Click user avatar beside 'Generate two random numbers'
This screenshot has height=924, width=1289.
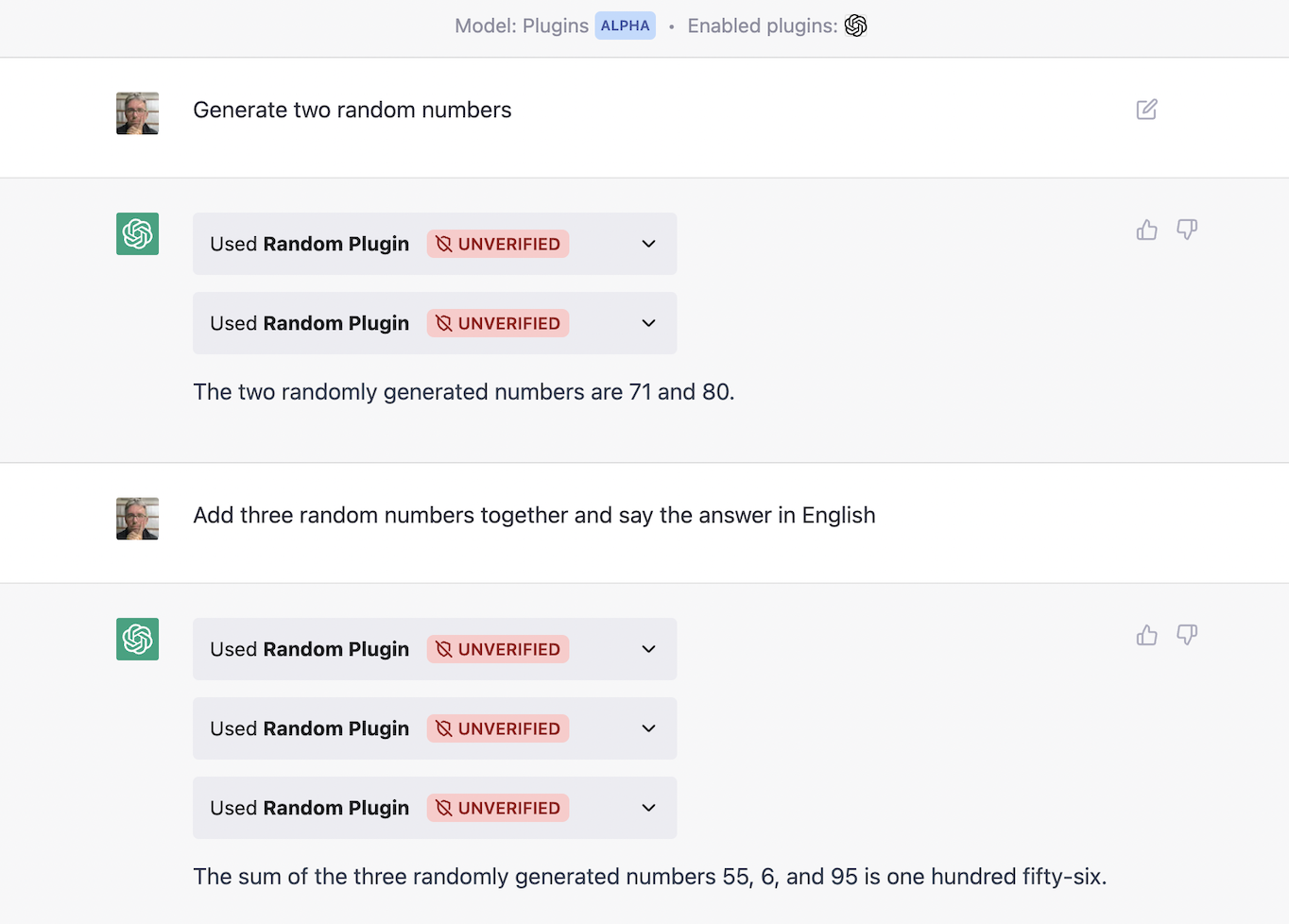click(137, 113)
